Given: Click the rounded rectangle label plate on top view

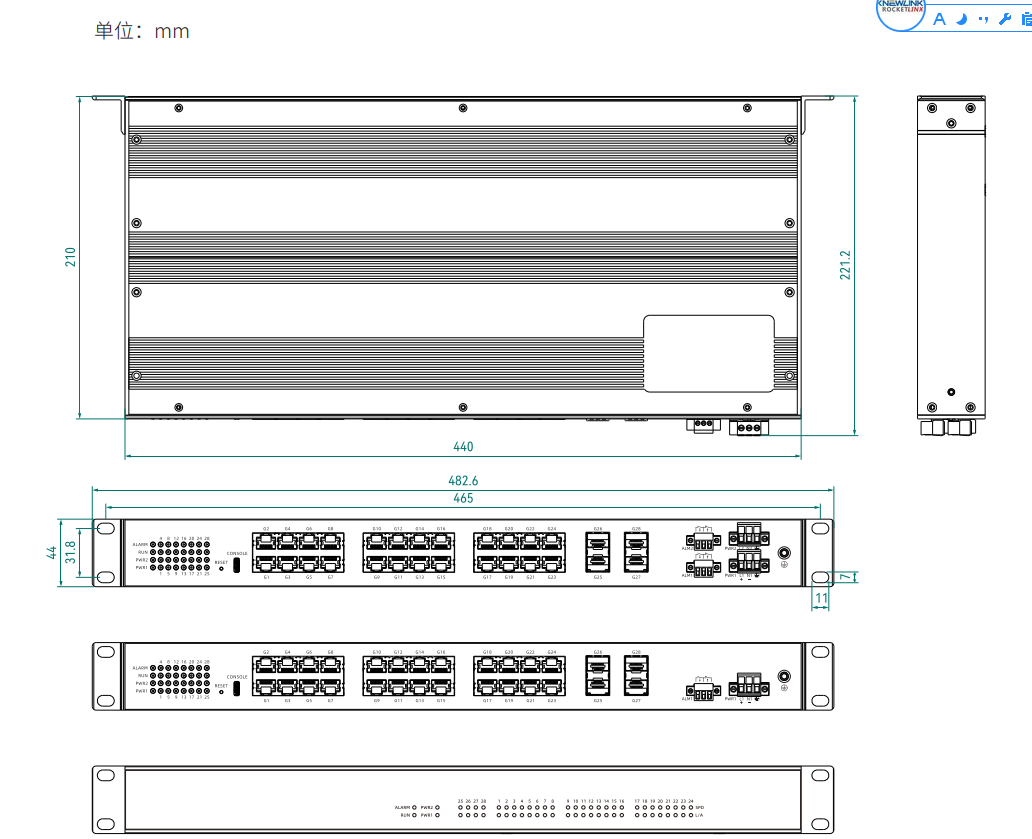Looking at the screenshot, I should [708, 353].
